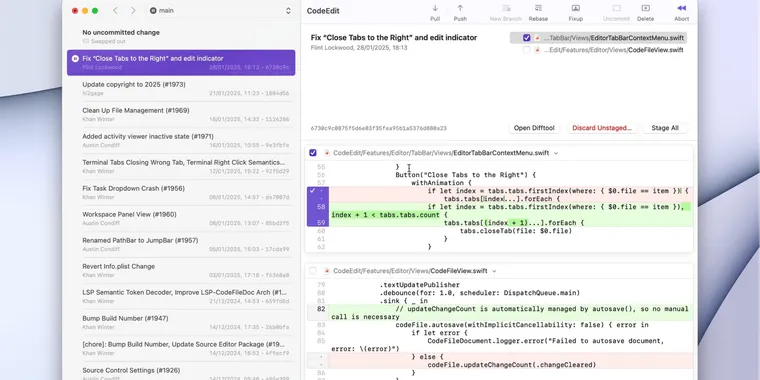Click the Stage All button
Screen dimensions: 760x380
click(665, 128)
